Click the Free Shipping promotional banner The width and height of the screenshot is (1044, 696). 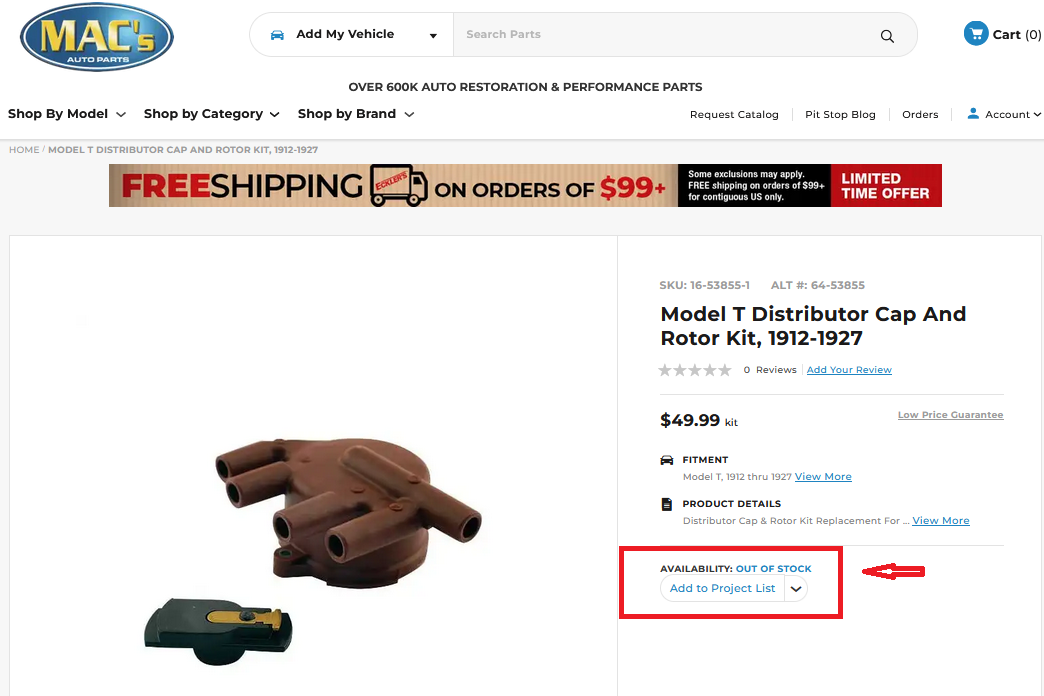pos(525,186)
